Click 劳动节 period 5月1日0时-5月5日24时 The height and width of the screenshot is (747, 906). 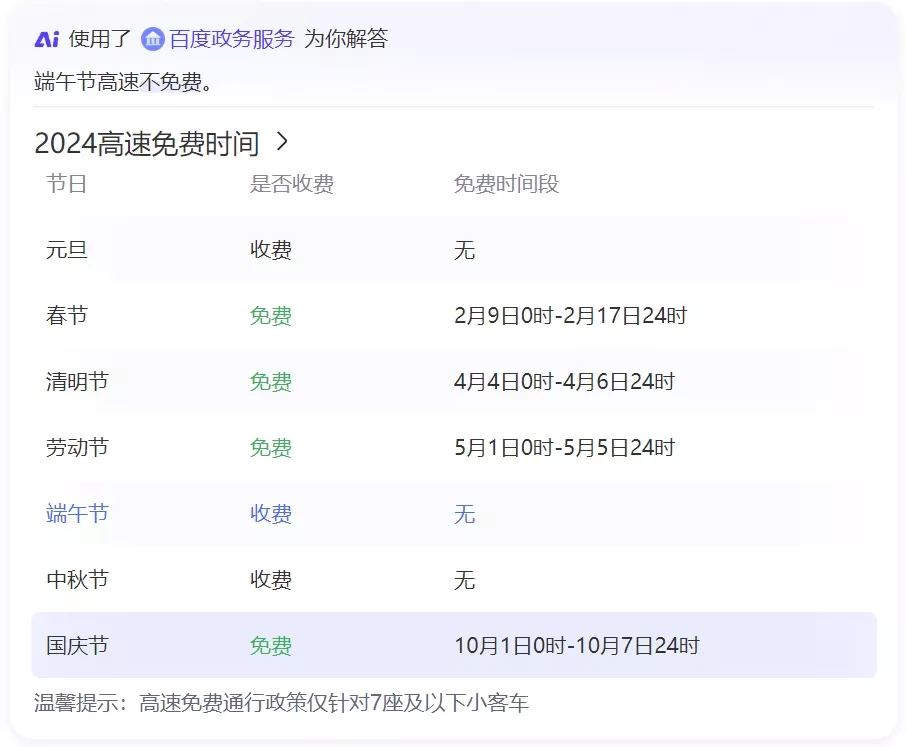pos(564,448)
